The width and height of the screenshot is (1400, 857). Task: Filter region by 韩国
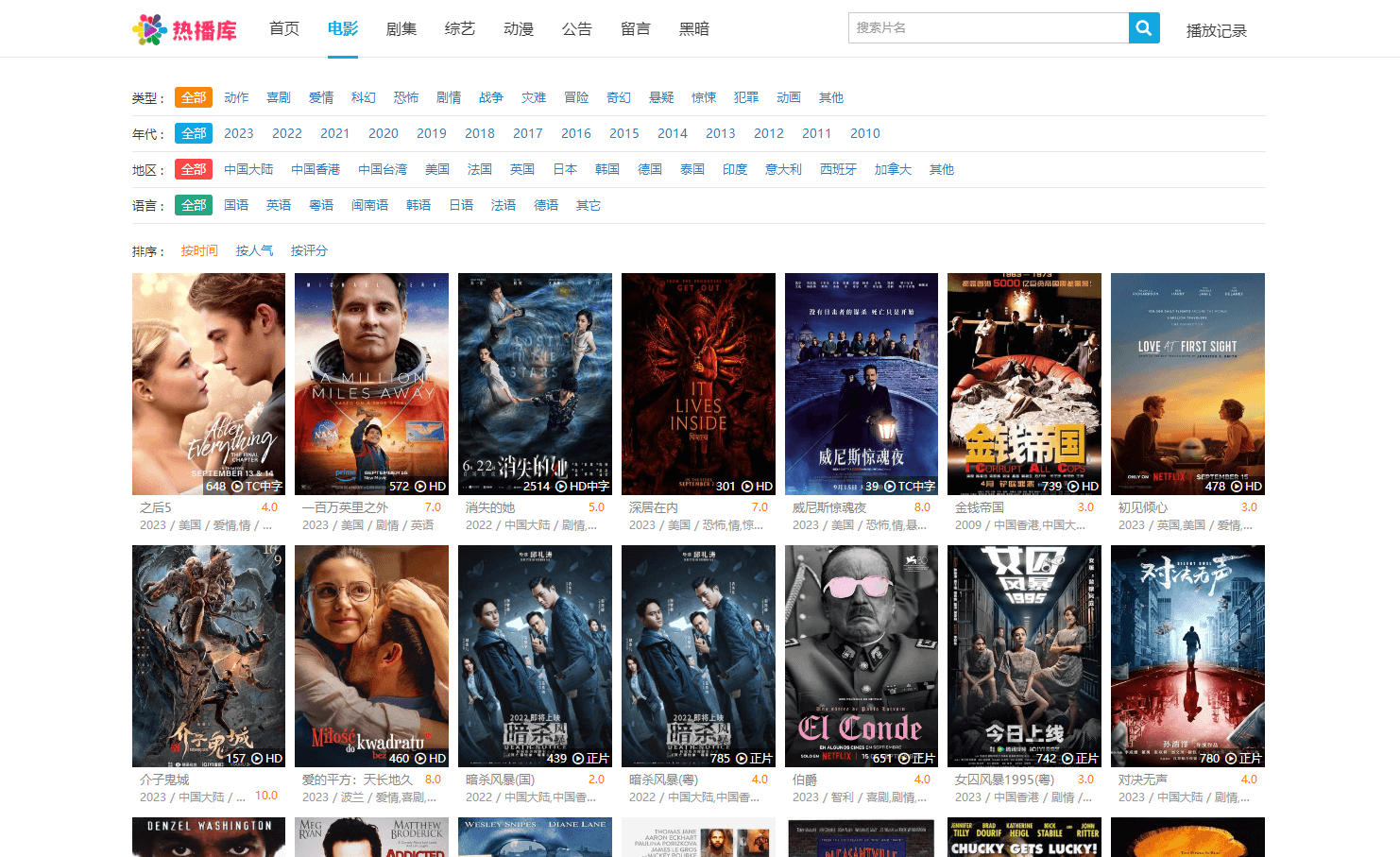(x=607, y=169)
